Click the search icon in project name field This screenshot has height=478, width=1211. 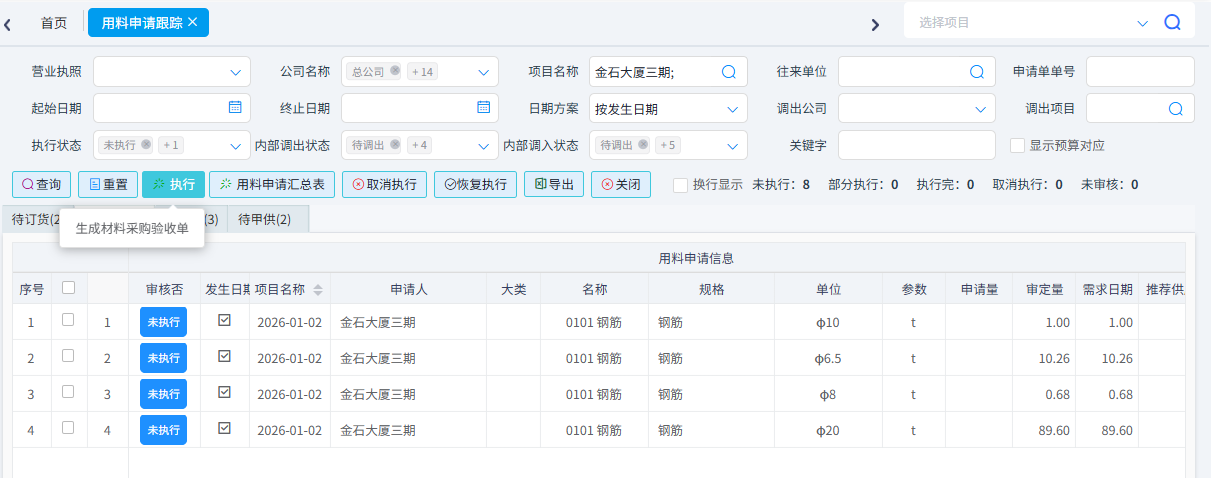coord(729,72)
